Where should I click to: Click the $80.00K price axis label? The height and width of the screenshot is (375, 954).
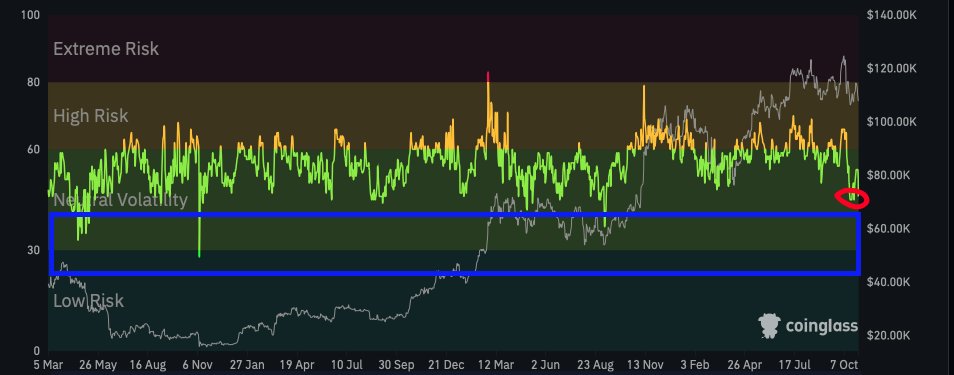888,175
